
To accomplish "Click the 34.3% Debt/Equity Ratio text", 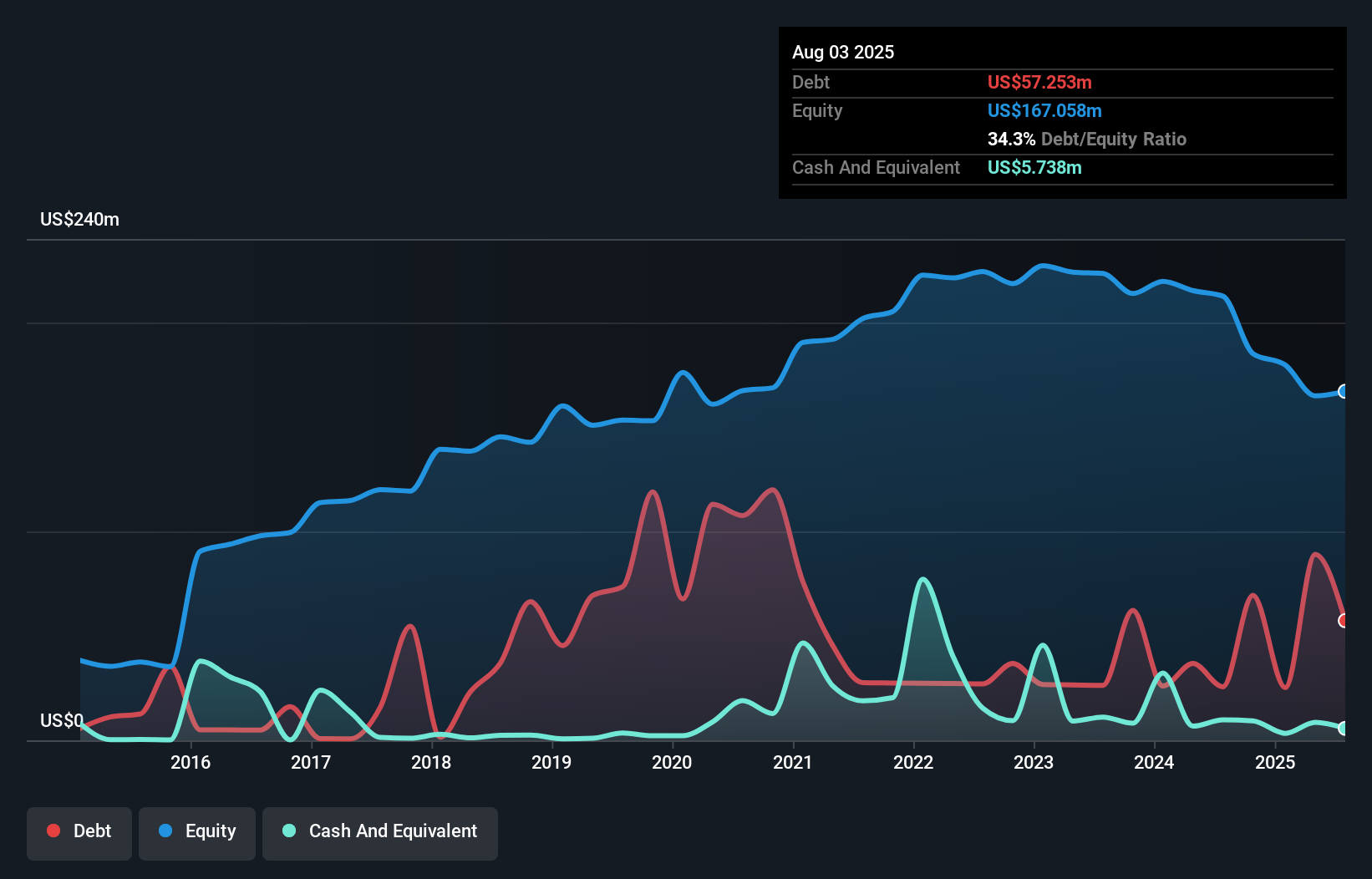I will coord(1087,139).
